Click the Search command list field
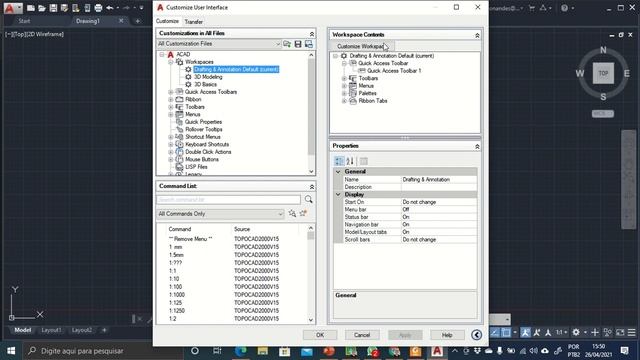 229,200
